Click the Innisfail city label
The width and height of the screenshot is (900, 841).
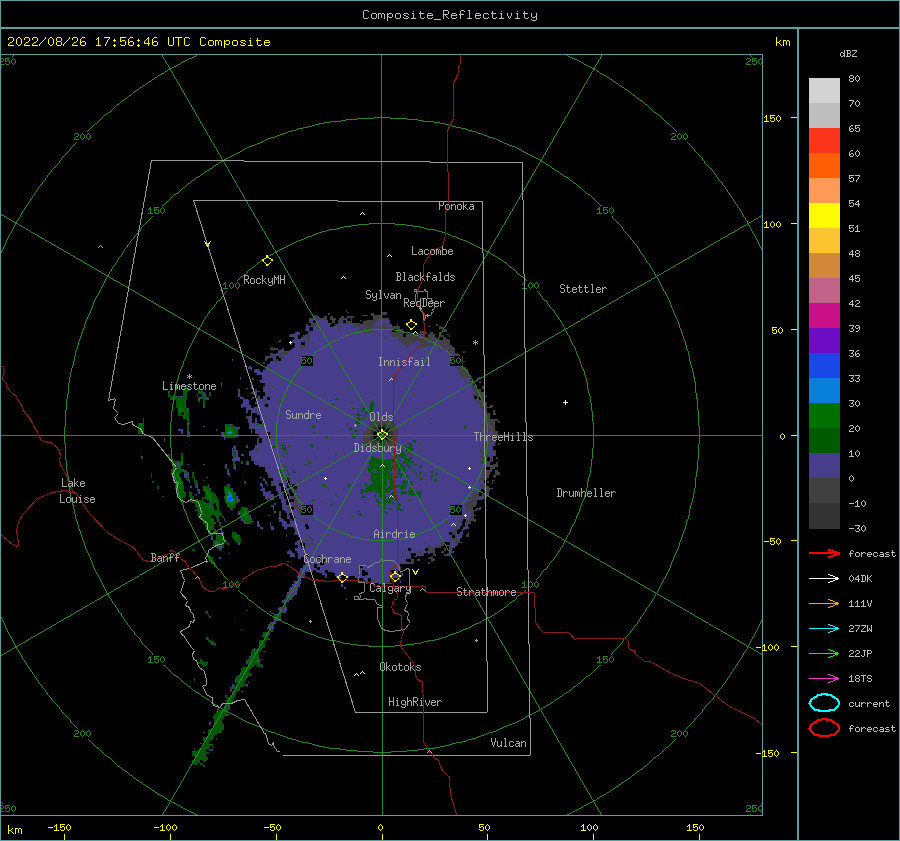coord(404,362)
